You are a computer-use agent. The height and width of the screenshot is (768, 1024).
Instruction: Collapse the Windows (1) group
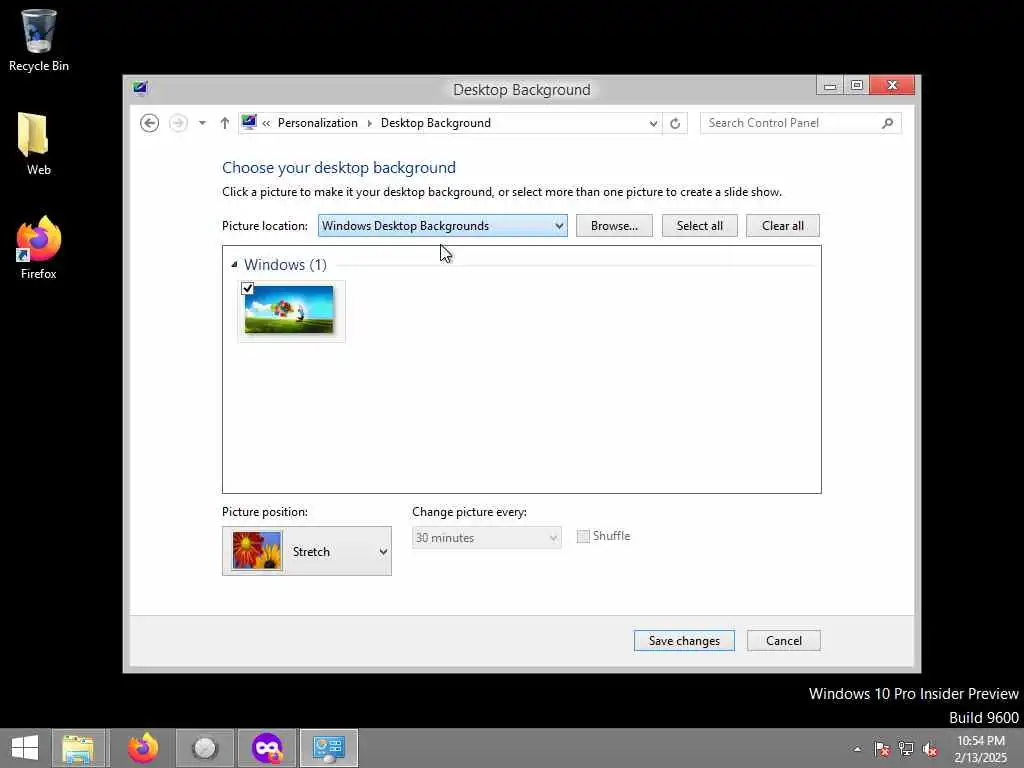(x=234, y=264)
